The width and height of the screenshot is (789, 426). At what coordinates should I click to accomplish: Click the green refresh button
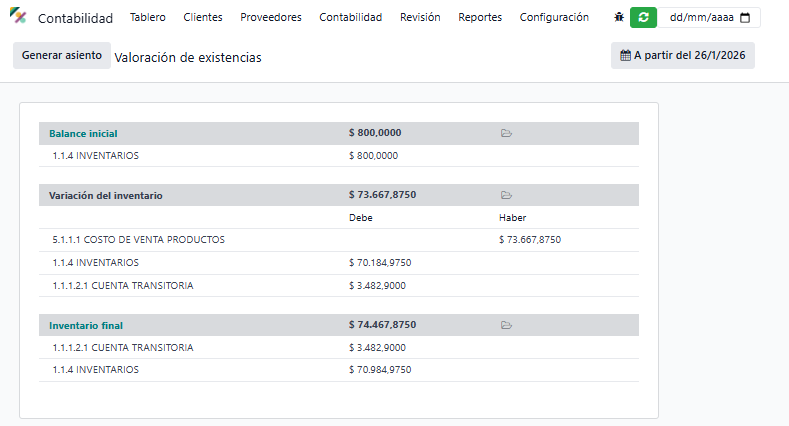(x=643, y=17)
